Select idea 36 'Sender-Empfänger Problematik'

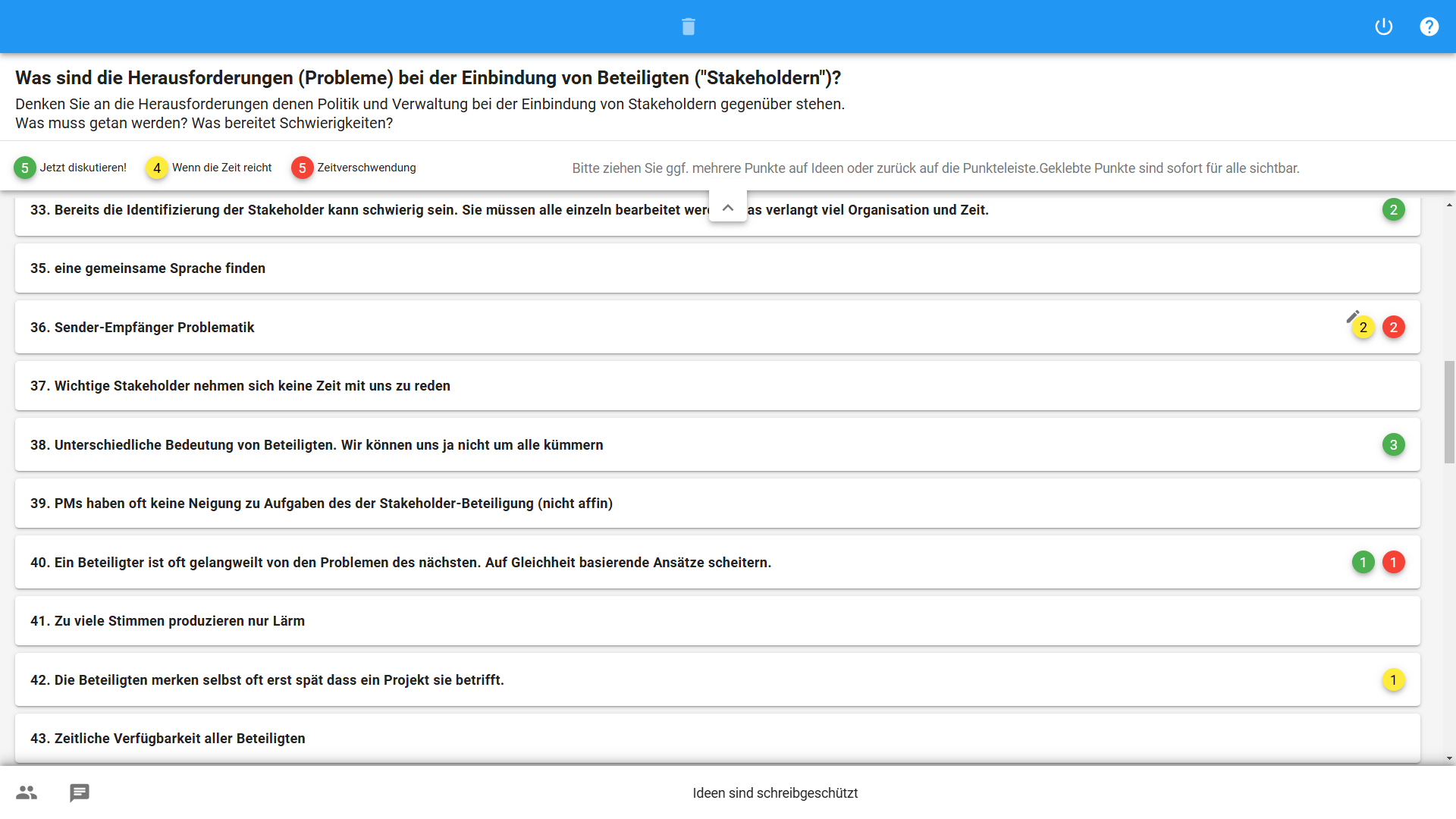click(717, 327)
